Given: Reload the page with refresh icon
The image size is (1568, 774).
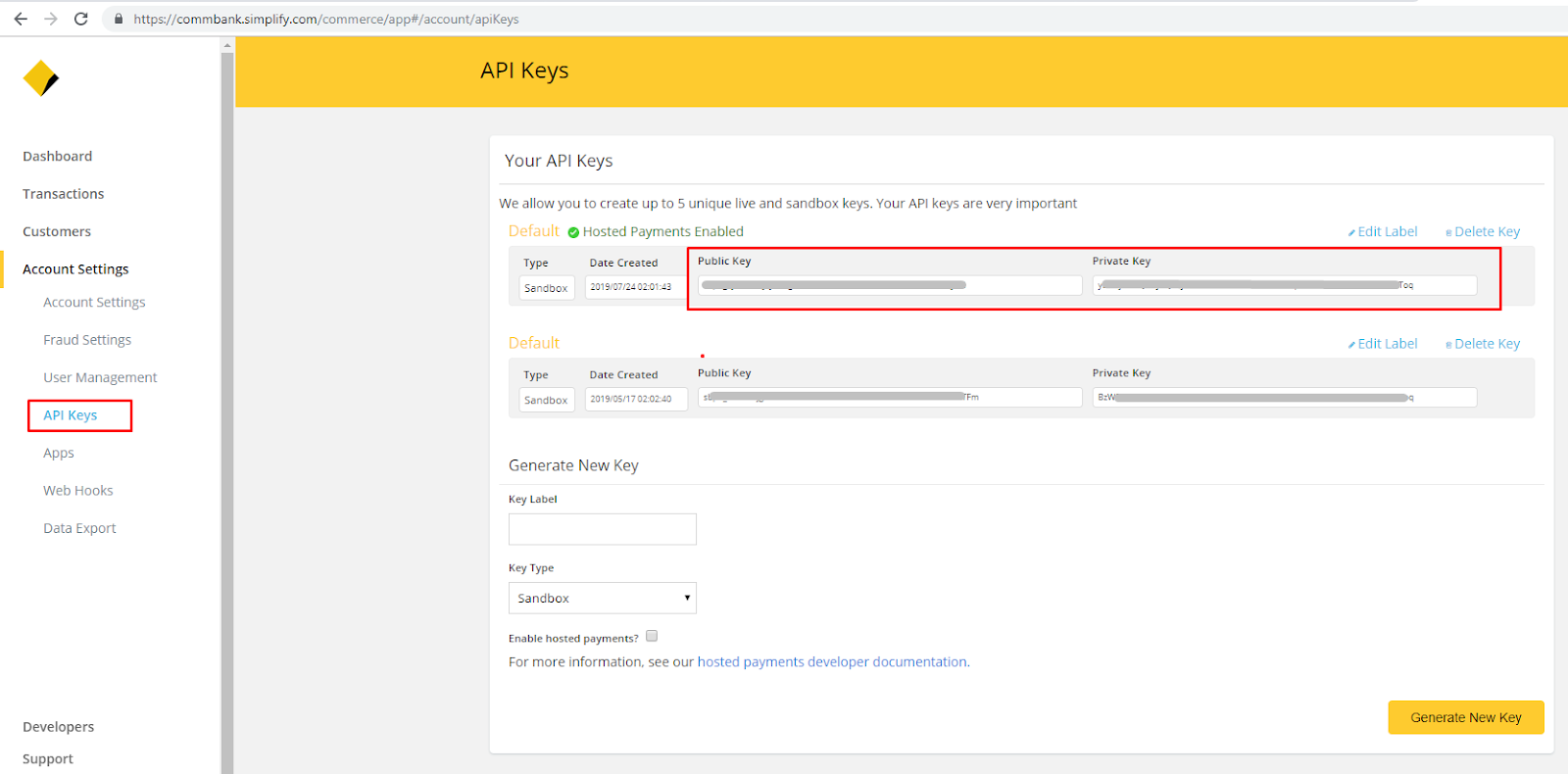Looking at the screenshot, I should (x=81, y=19).
